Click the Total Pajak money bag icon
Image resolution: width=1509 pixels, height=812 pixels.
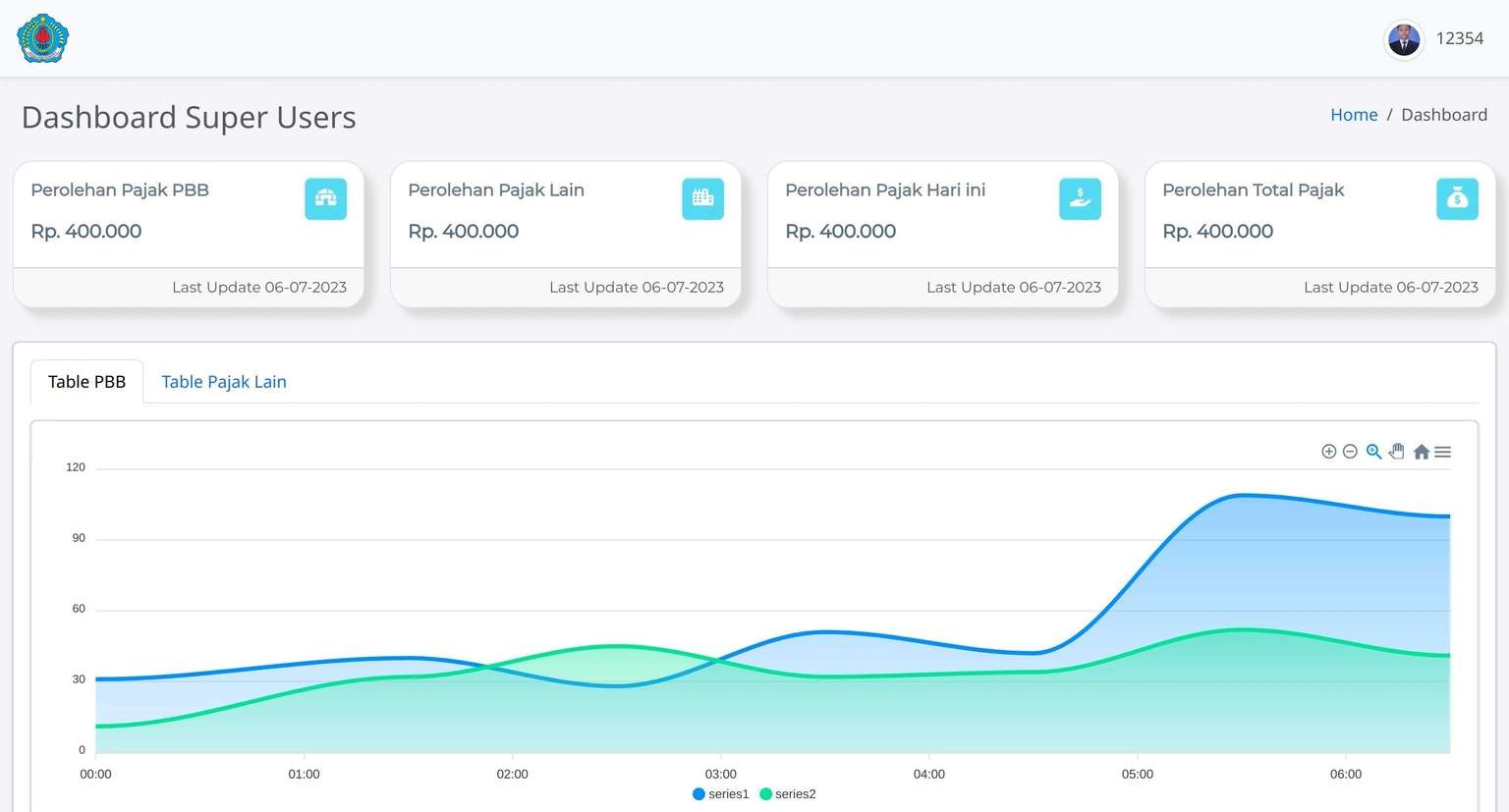click(x=1457, y=199)
